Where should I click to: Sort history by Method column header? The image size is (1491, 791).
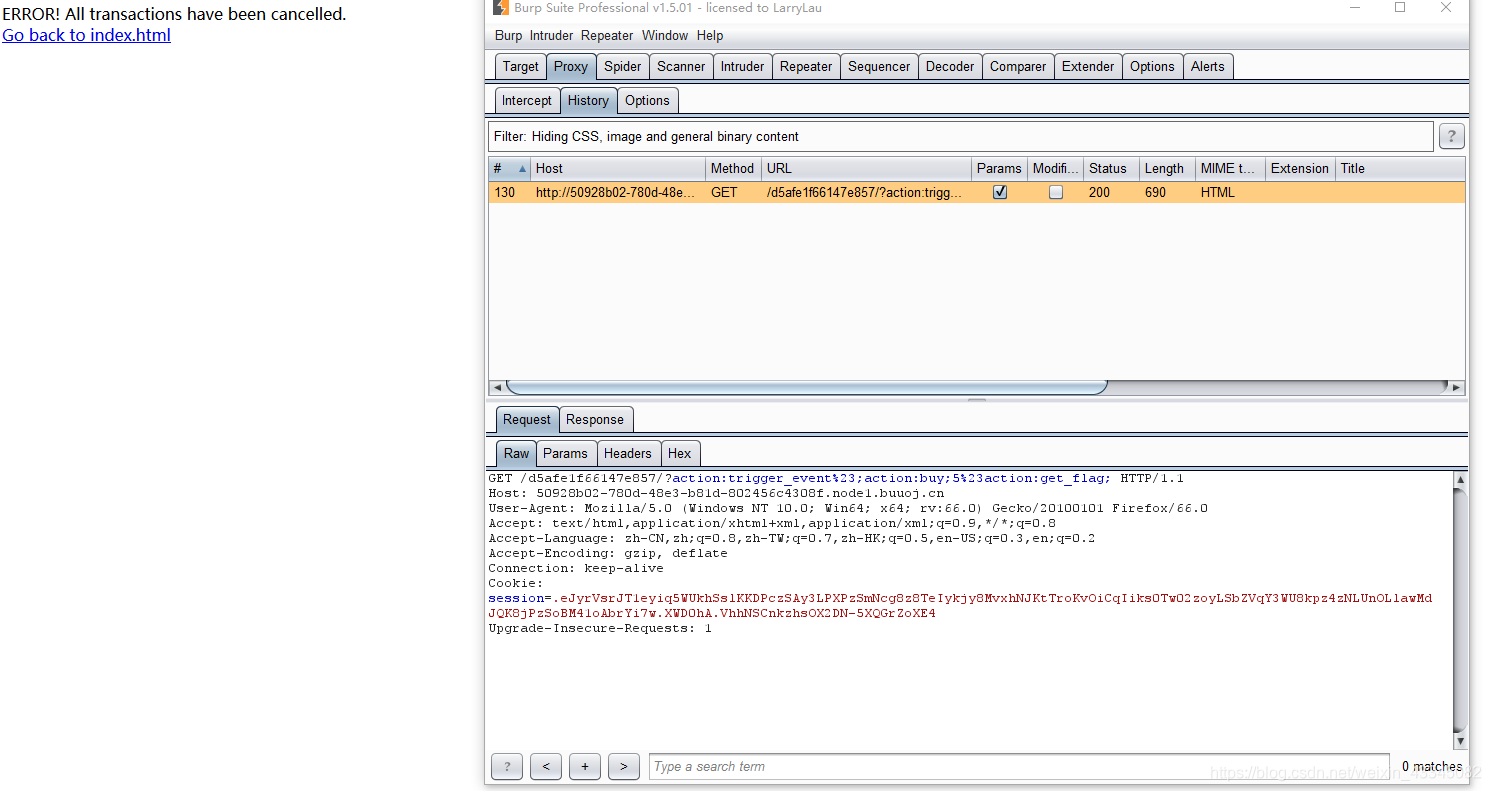click(x=734, y=169)
